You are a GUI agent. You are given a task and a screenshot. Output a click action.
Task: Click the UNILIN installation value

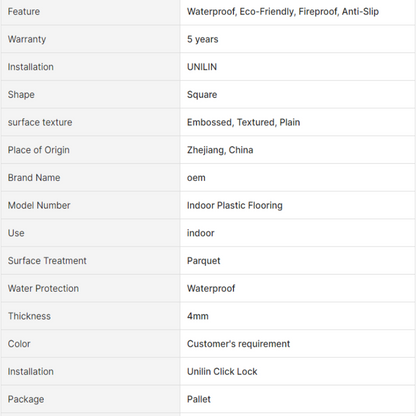(x=202, y=67)
